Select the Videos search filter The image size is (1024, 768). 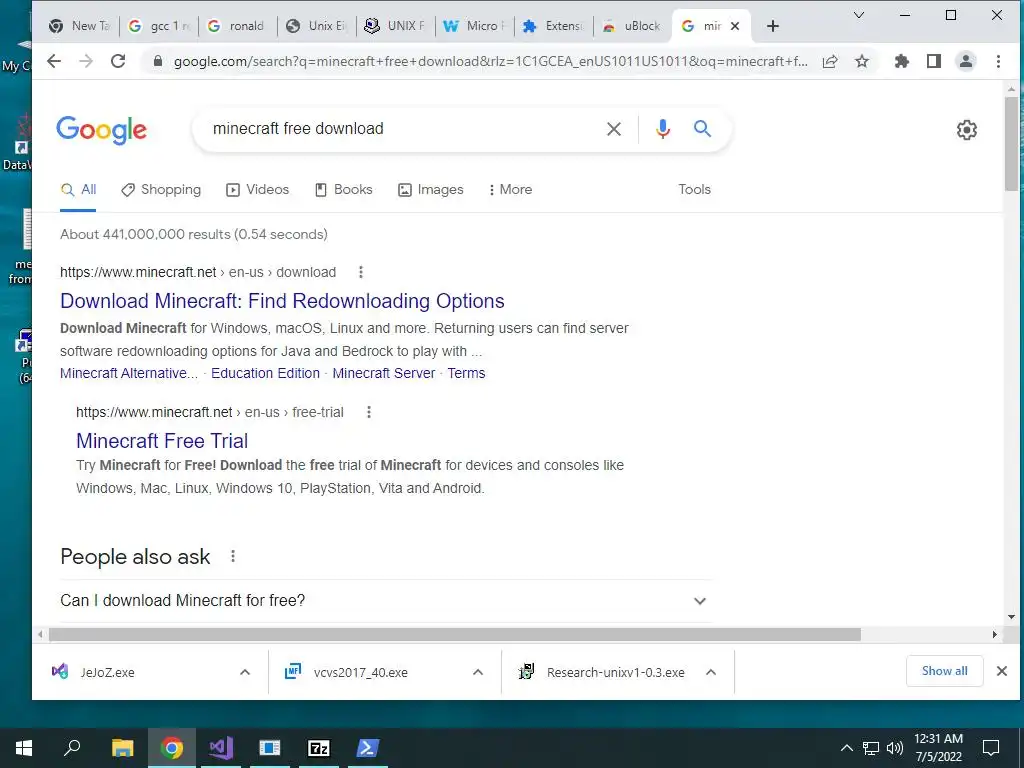click(x=257, y=189)
